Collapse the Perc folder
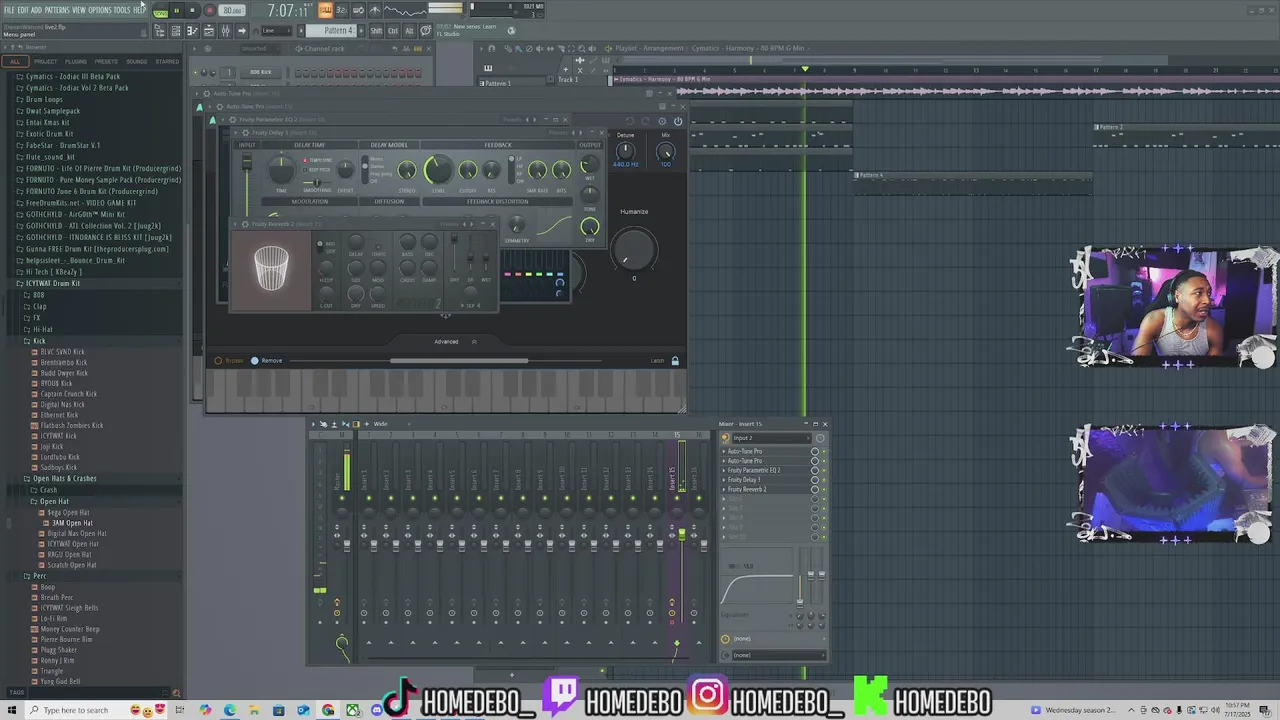 tap(39, 576)
